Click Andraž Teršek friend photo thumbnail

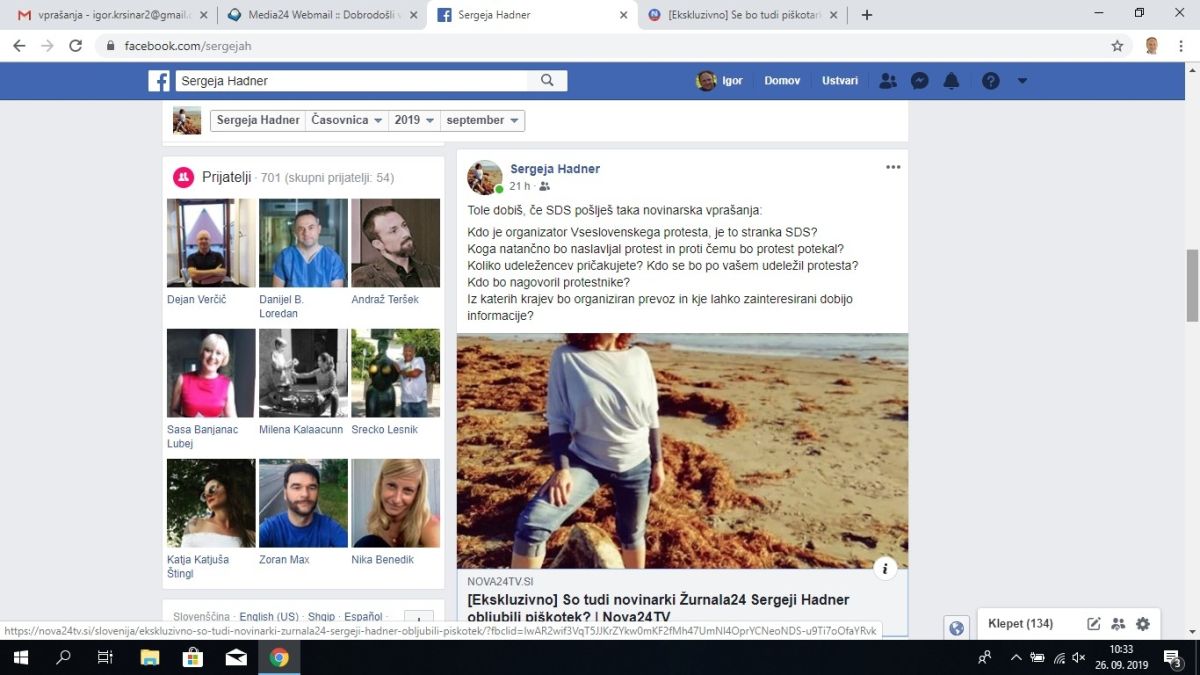(x=395, y=243)
